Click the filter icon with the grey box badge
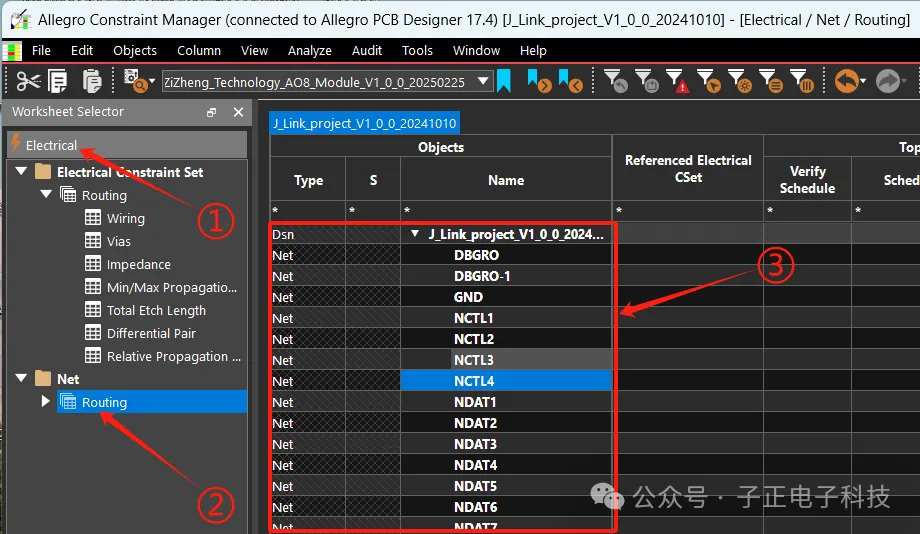 click(647, 81)
